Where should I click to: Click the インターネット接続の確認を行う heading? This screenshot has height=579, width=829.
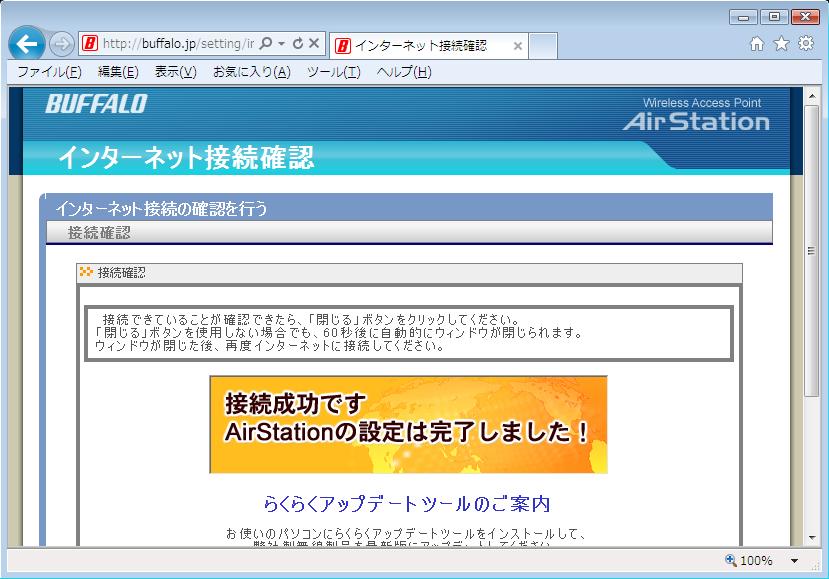pos(161,208)
